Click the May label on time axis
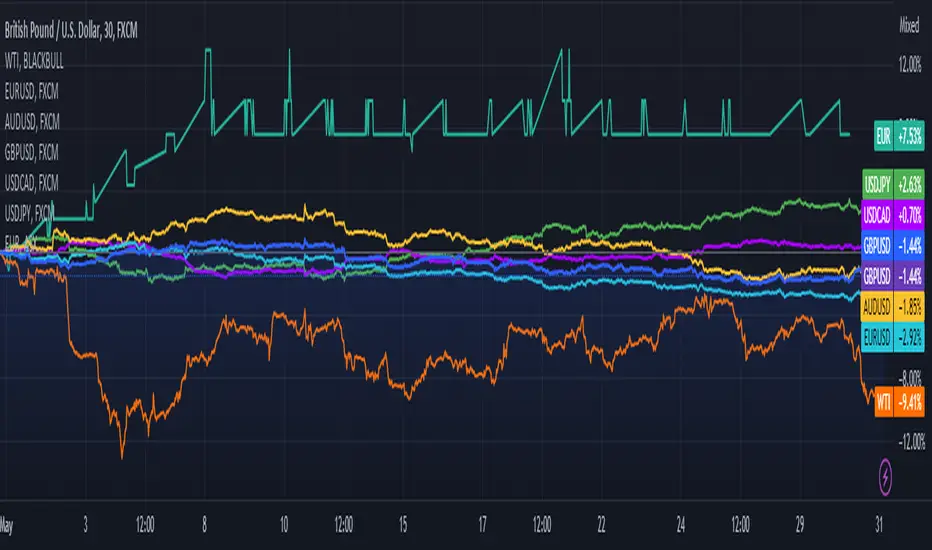The height and width of the screenshot is (550, 932). click(7, 525)
